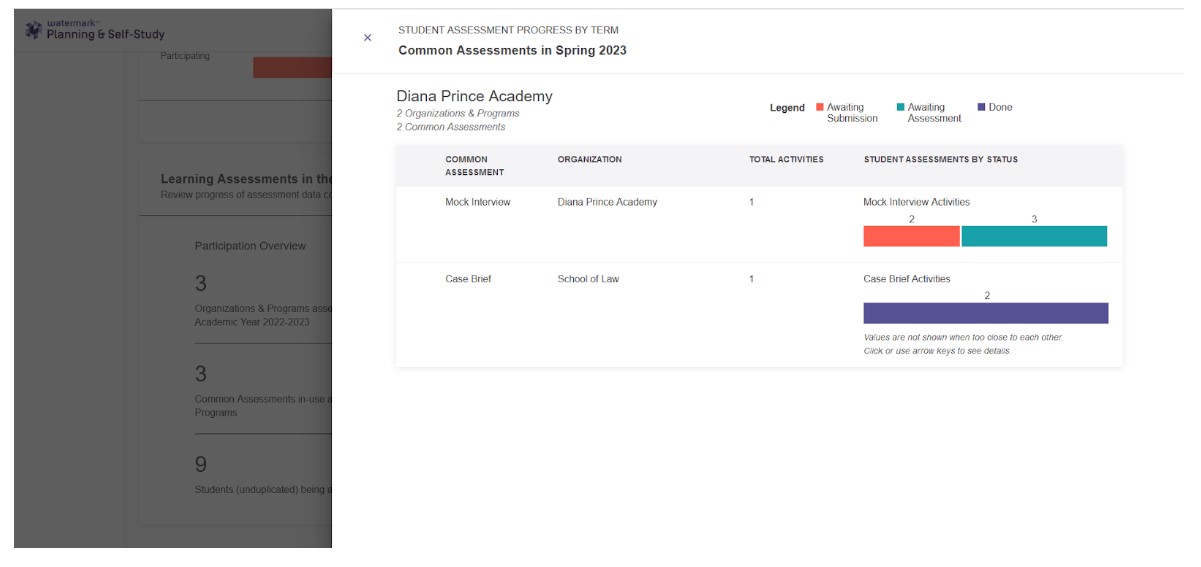
Task: Close the Student Assessment Progress panel
Action: 367,38
